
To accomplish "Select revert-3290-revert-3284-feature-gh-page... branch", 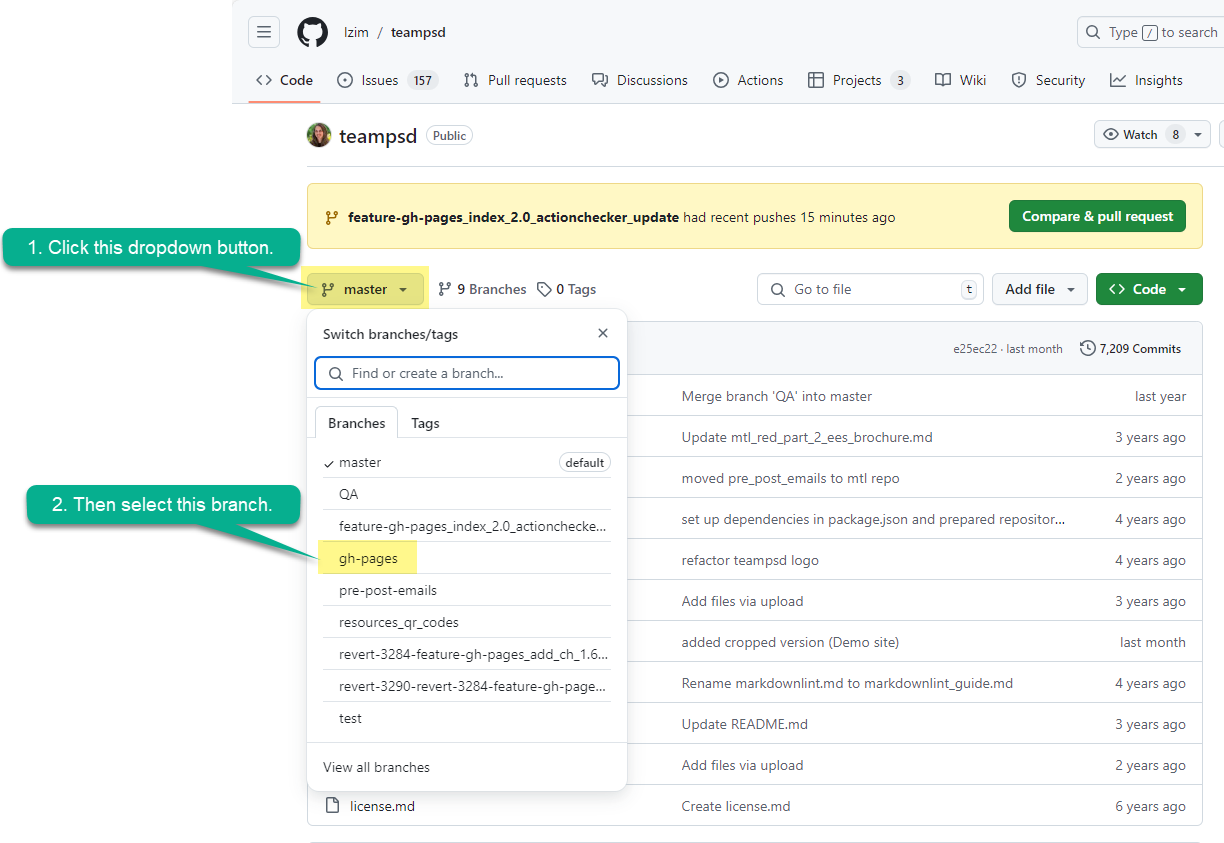I will pos(467,686).
